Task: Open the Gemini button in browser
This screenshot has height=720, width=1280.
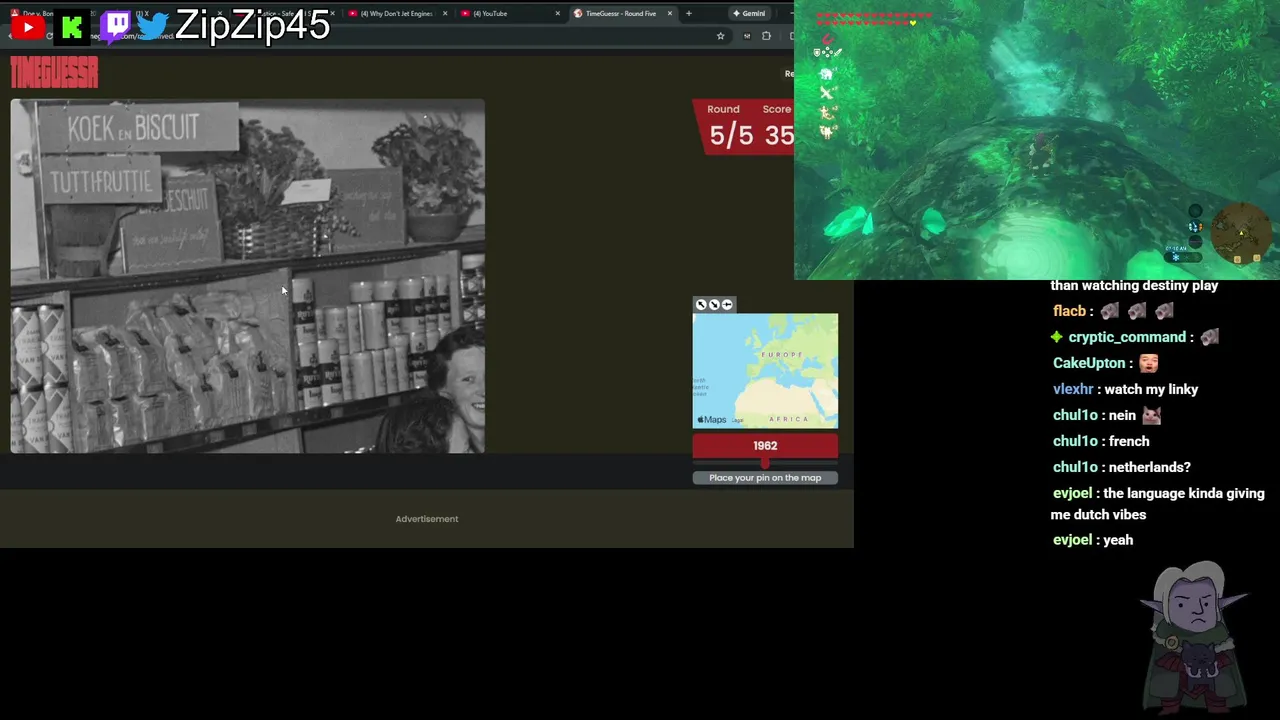Action: (x=749, y=13)
